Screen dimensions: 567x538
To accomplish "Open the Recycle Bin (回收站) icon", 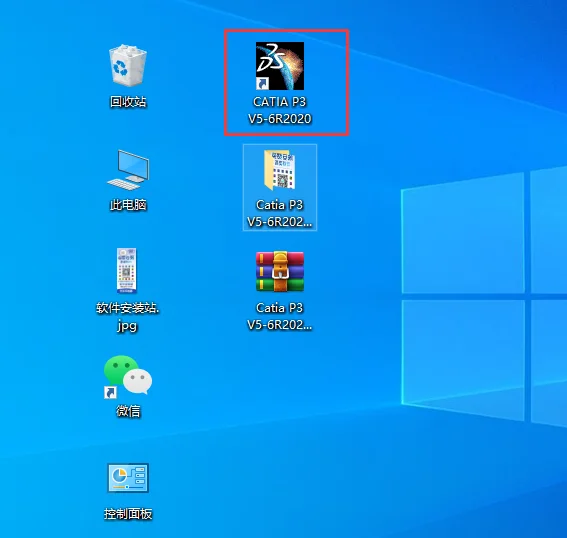I will (x=128, y=65).
